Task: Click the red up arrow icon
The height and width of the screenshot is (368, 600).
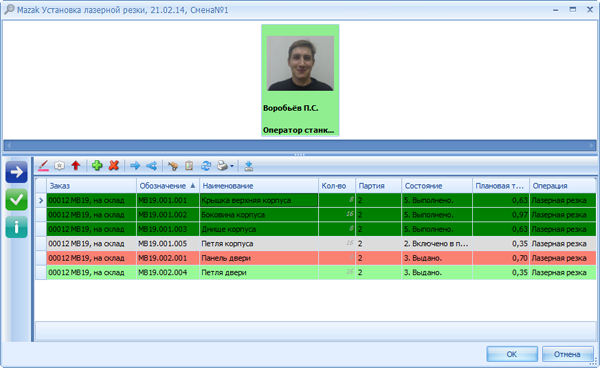Action: (x=76, y=165)
